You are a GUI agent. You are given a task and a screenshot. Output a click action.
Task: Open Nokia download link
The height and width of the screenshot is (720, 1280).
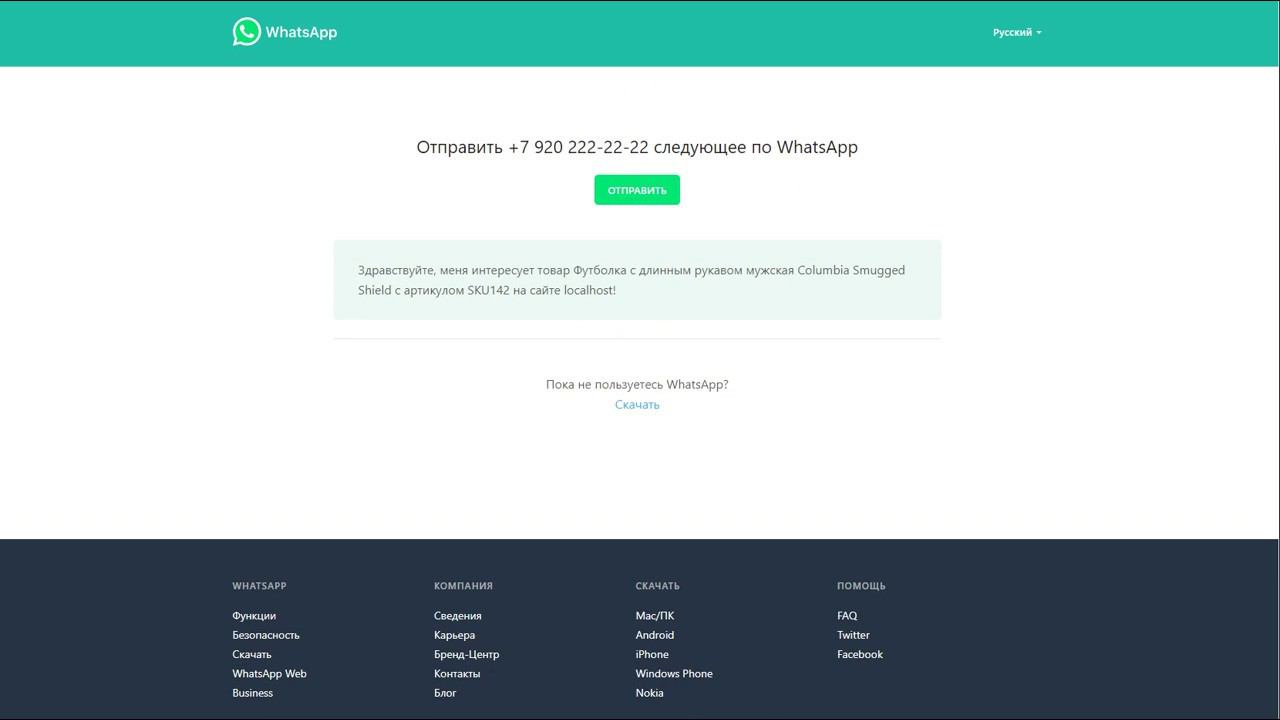pyautogui.click(x=650, y=693)
